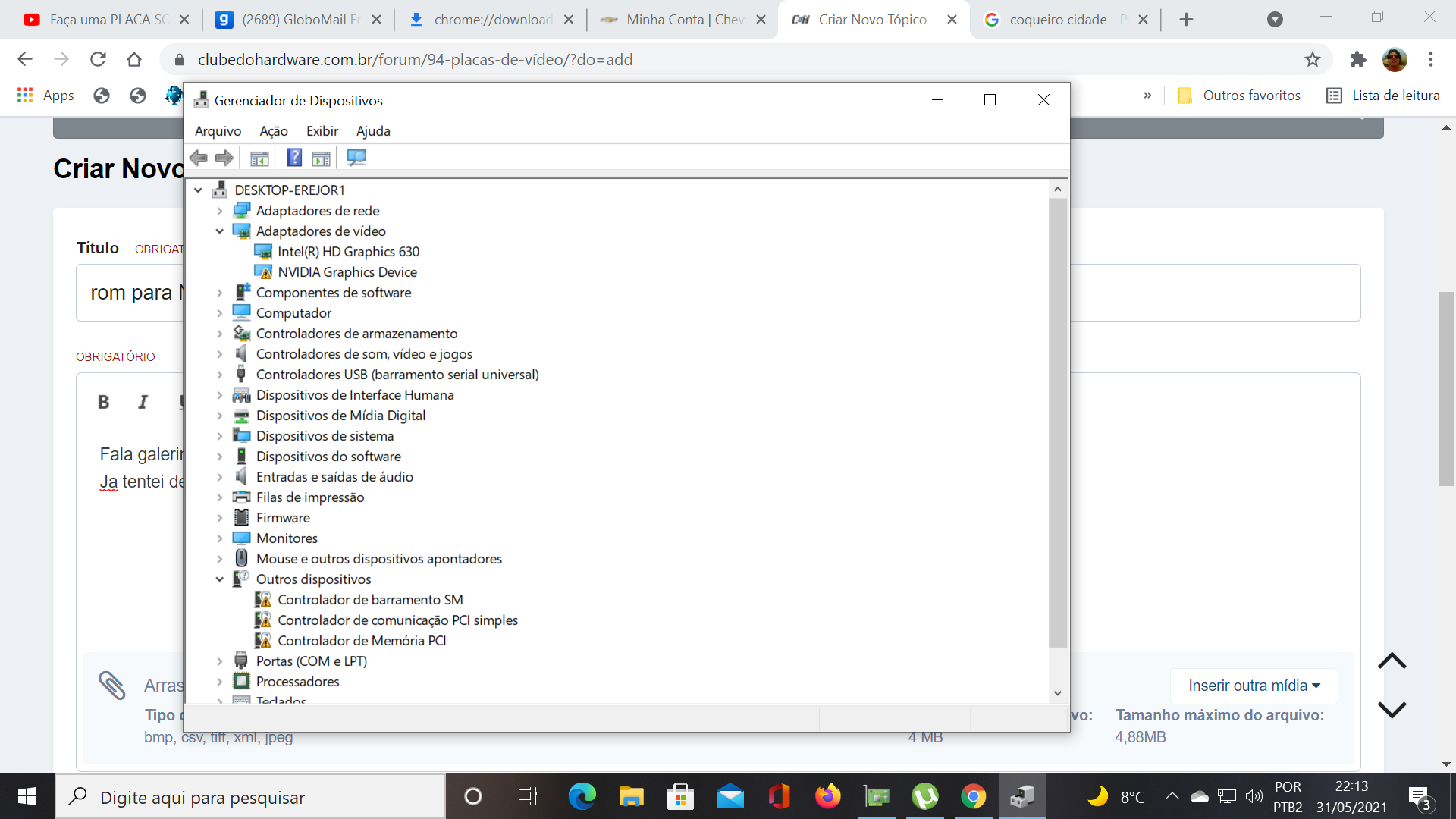Click the scan for hardware changes monitor icon
This screenshot has height=819, width=1456.
(356, 158)
